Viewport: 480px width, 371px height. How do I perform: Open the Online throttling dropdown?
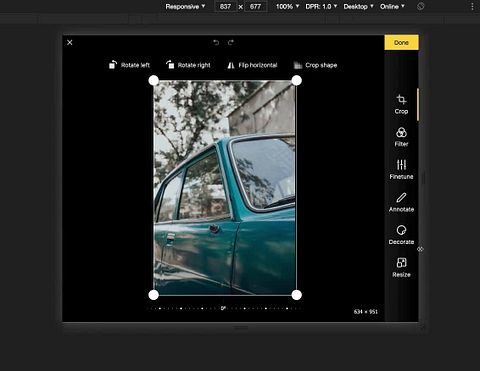pos(392,6)
